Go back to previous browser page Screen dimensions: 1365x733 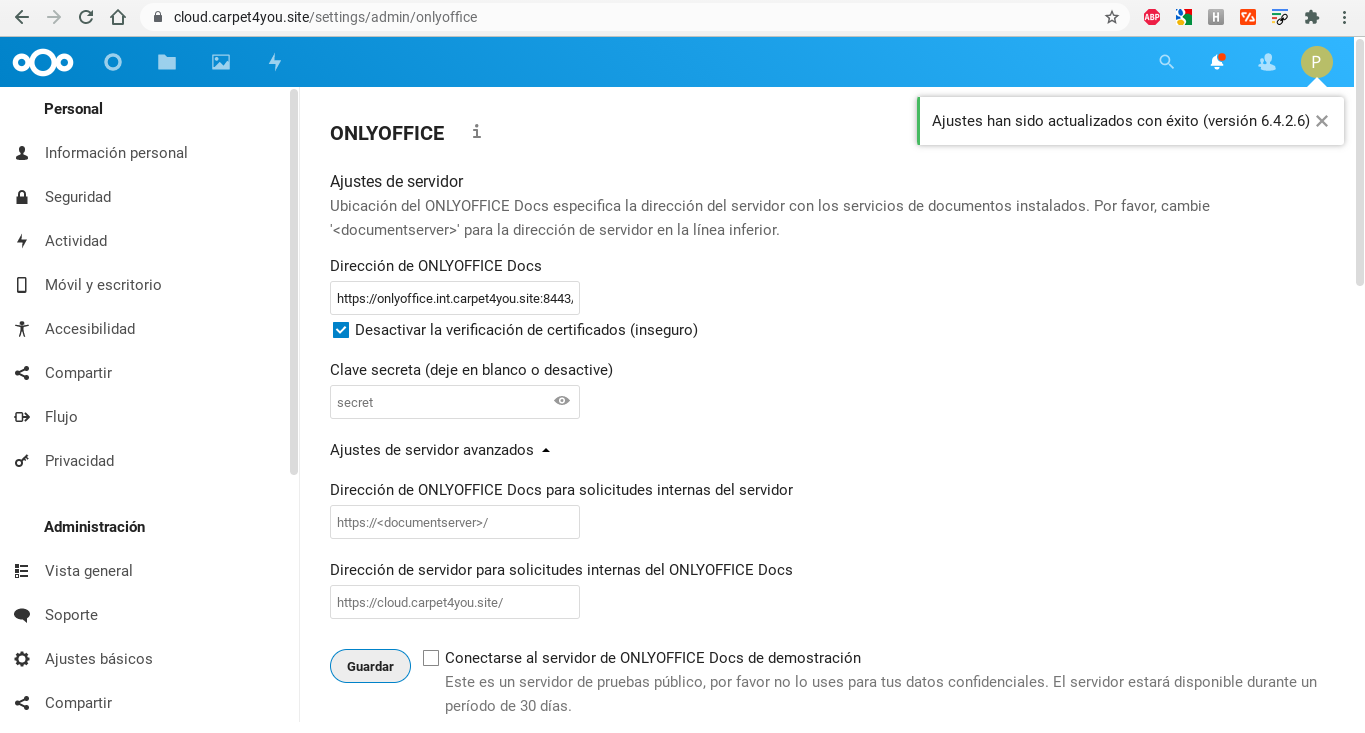[22, 17]
